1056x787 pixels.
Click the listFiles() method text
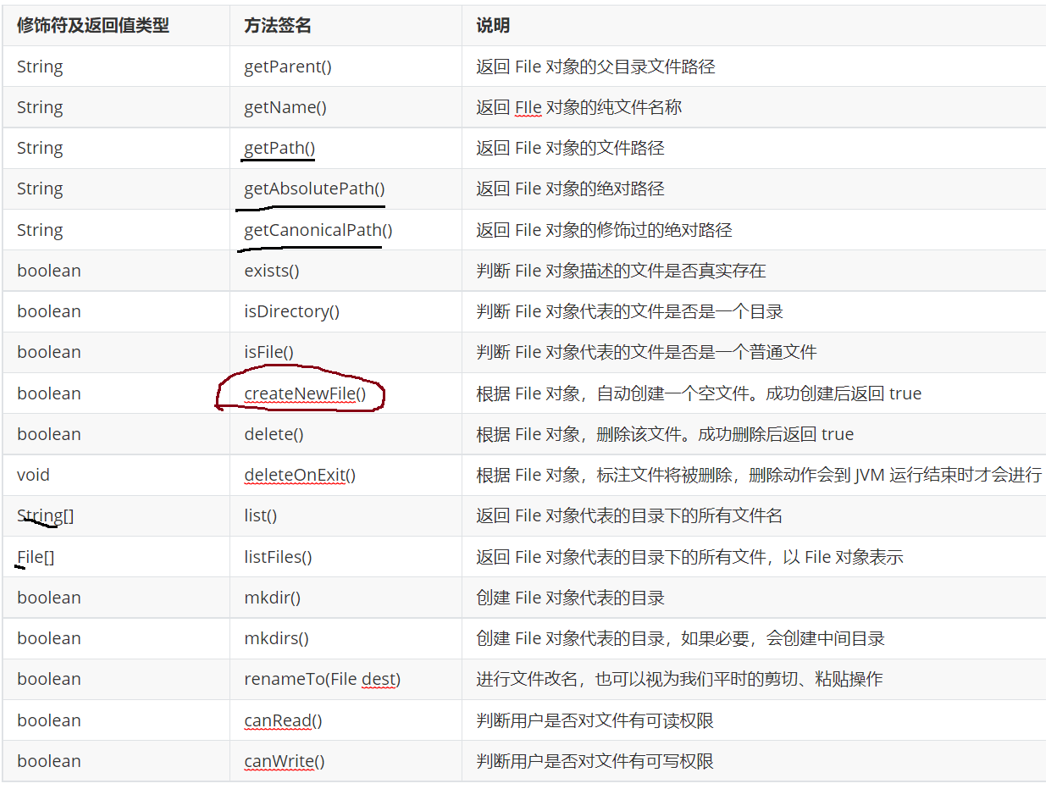pos(277,557)
